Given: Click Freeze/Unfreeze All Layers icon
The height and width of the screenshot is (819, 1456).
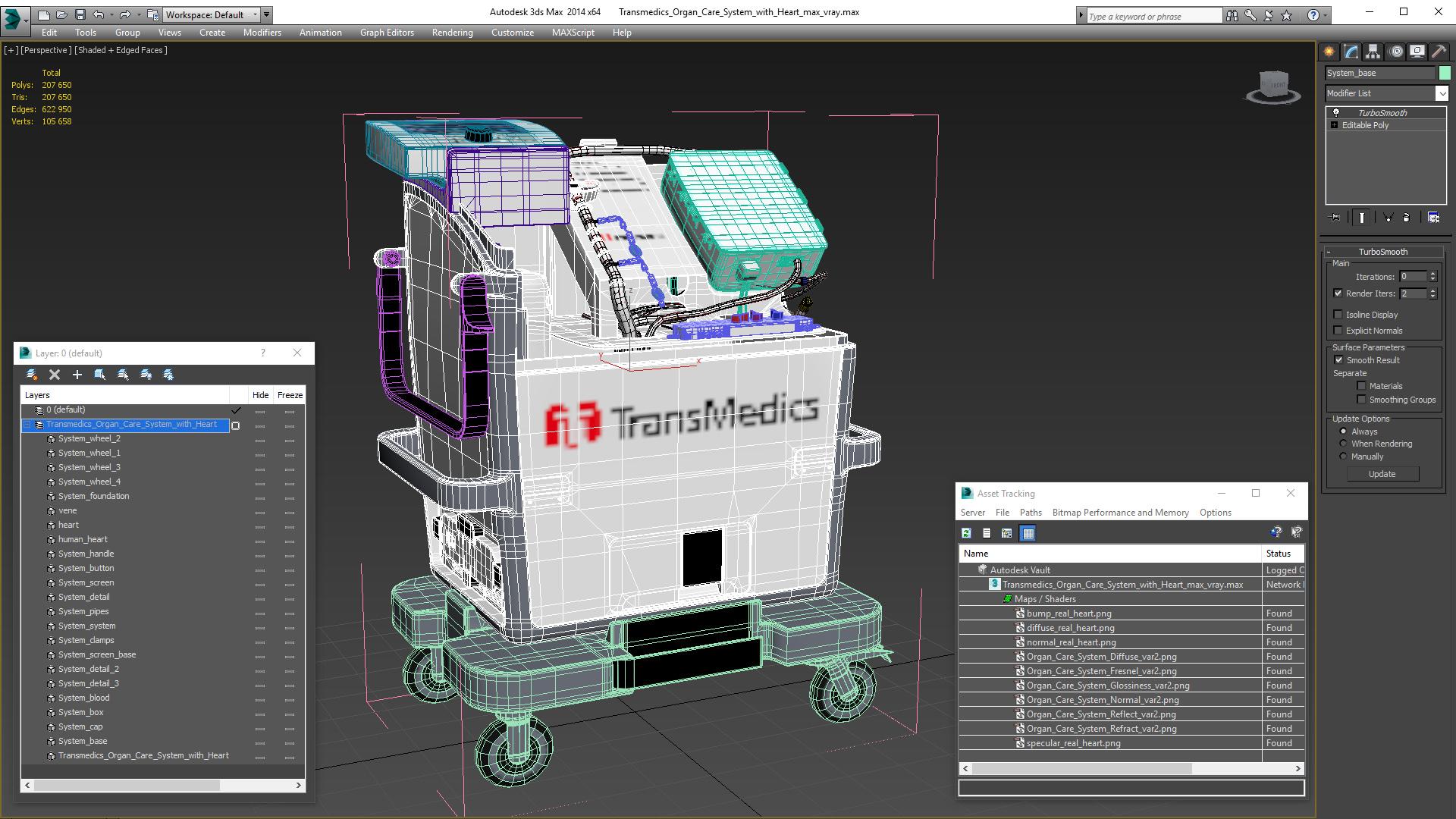Looking at the screenshot, I should (168, 375).
